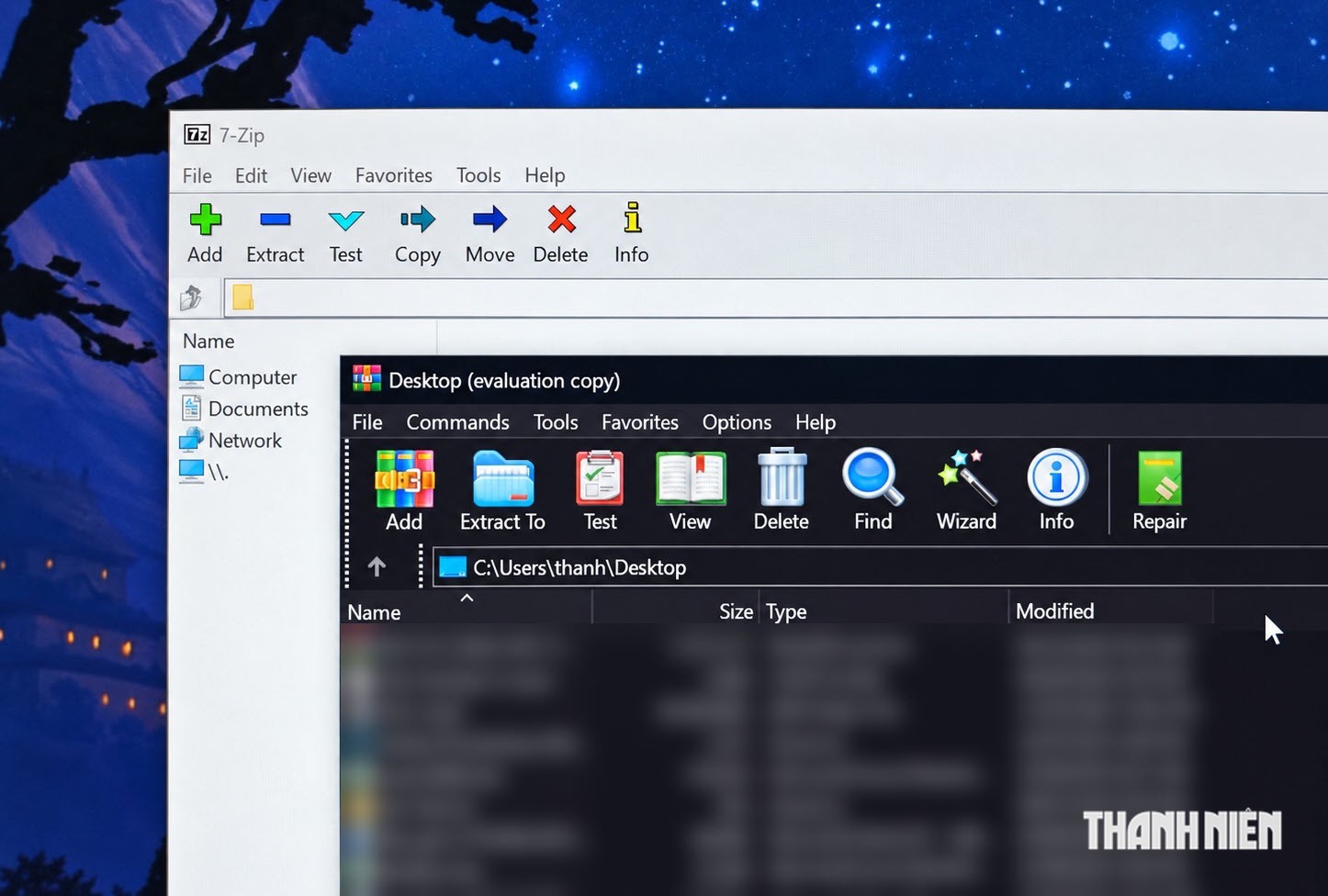This screenshot has height=896, width=1328.
Task: Click the WinRAR path field C:\Users\thanh\Desktop
Action: [x=882, y=567]
